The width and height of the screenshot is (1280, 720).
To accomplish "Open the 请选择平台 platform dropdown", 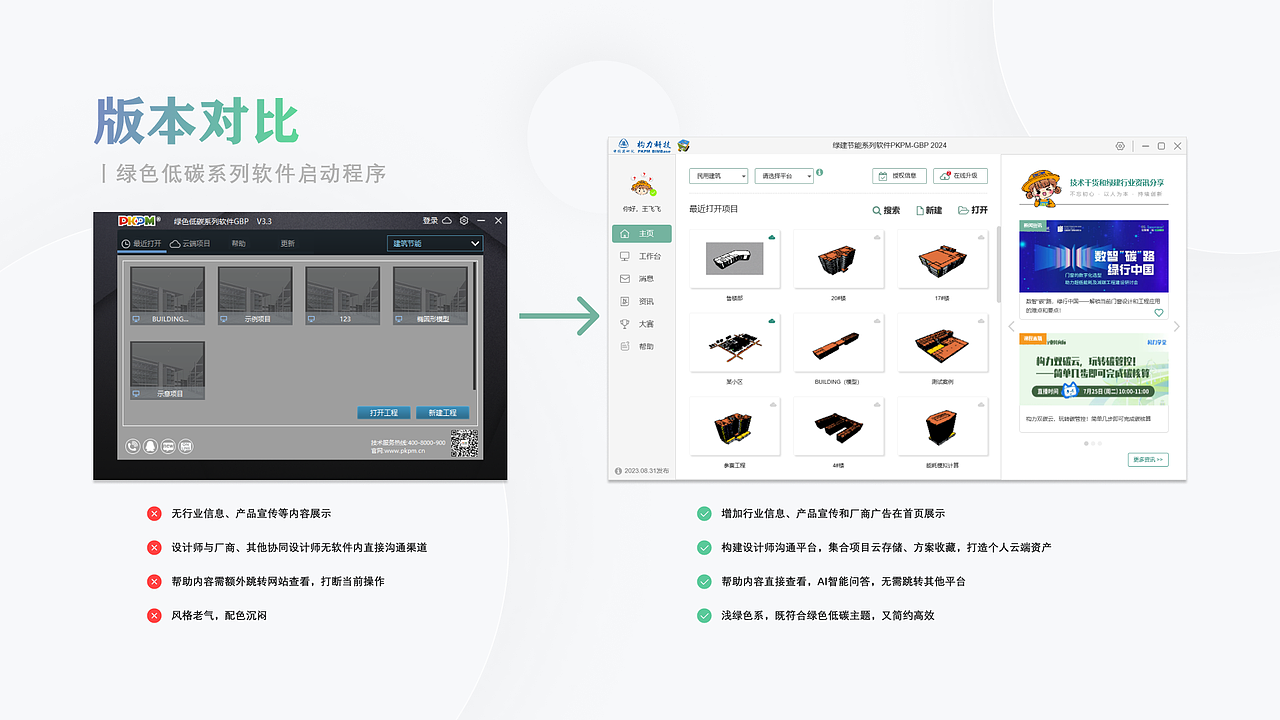I will click(x=785, y=176).
